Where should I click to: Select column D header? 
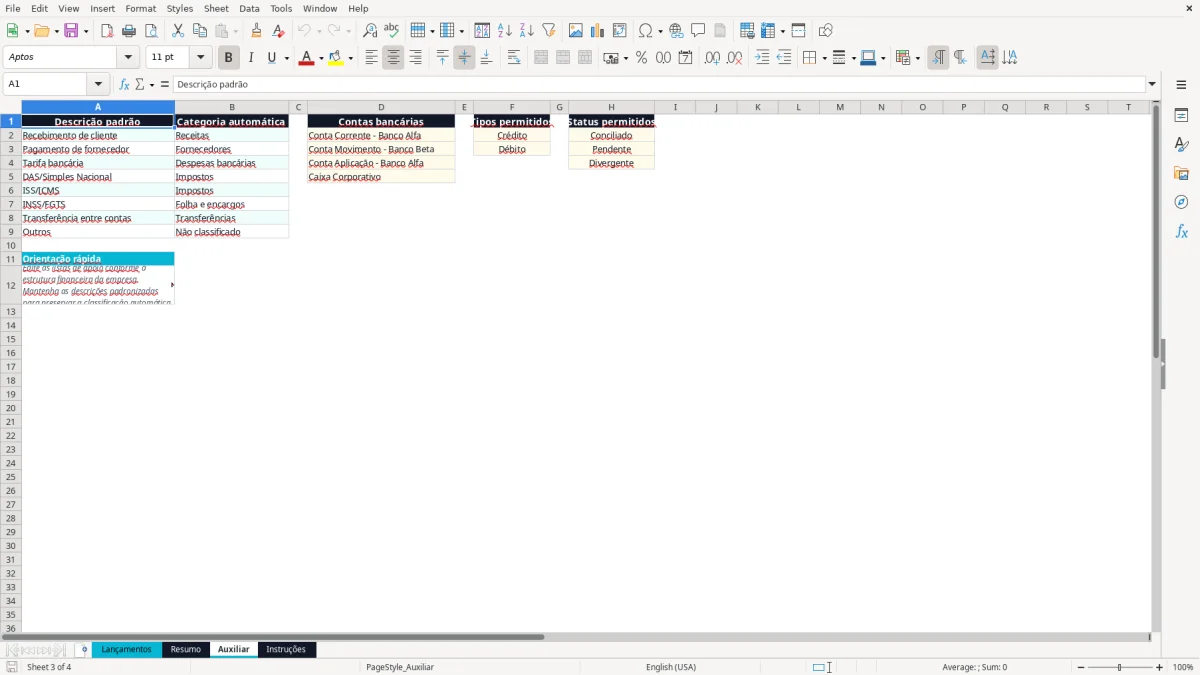coord(381,107)
